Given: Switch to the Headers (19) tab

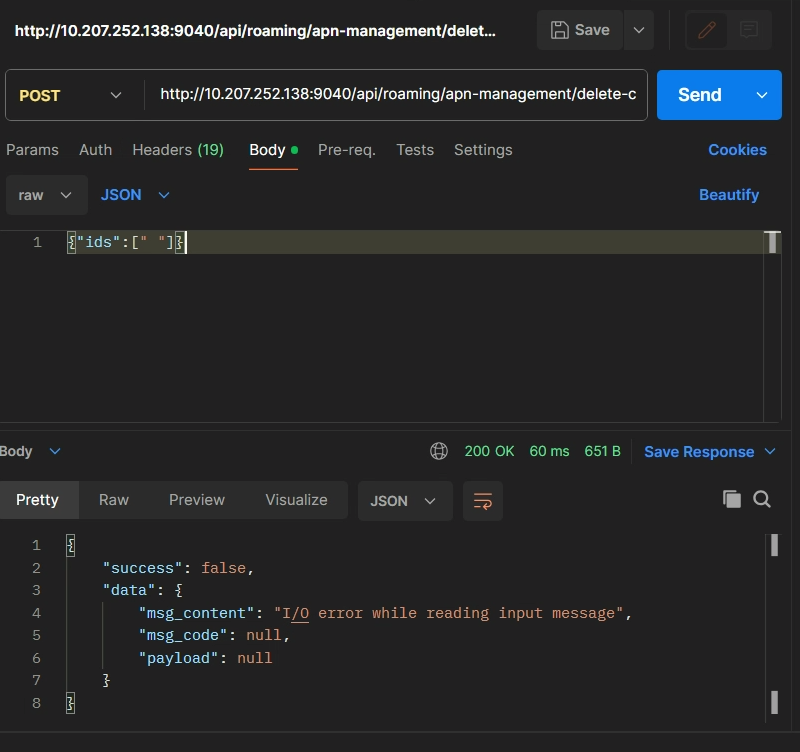Looking at the screenshot, I should [178, 150].
